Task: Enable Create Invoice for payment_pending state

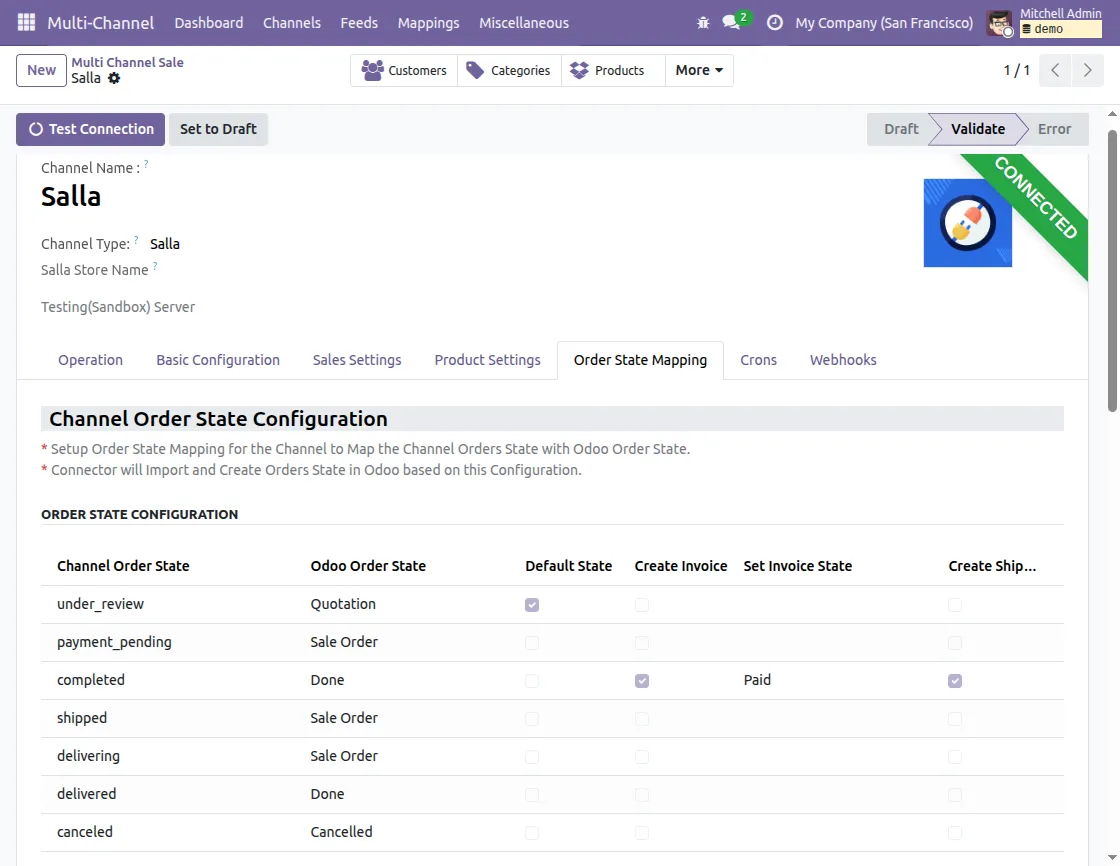Action: (x=641, y=642)
